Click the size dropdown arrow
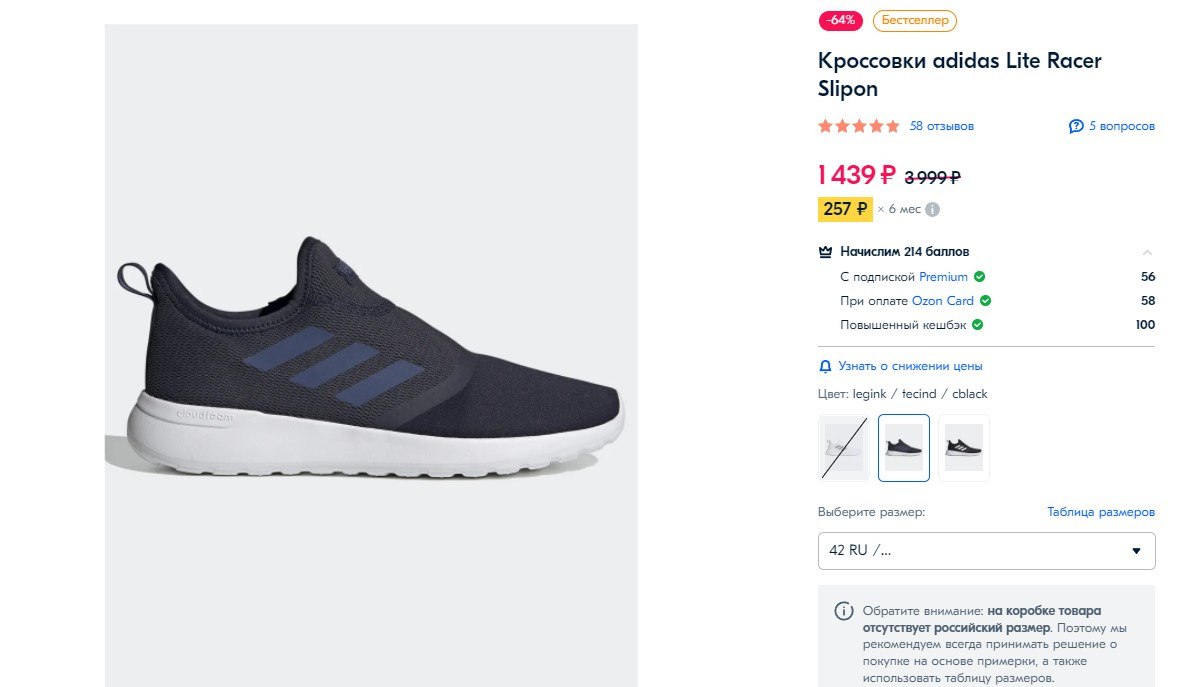The image size is (1189, 687). click(x=1136, y=551)
